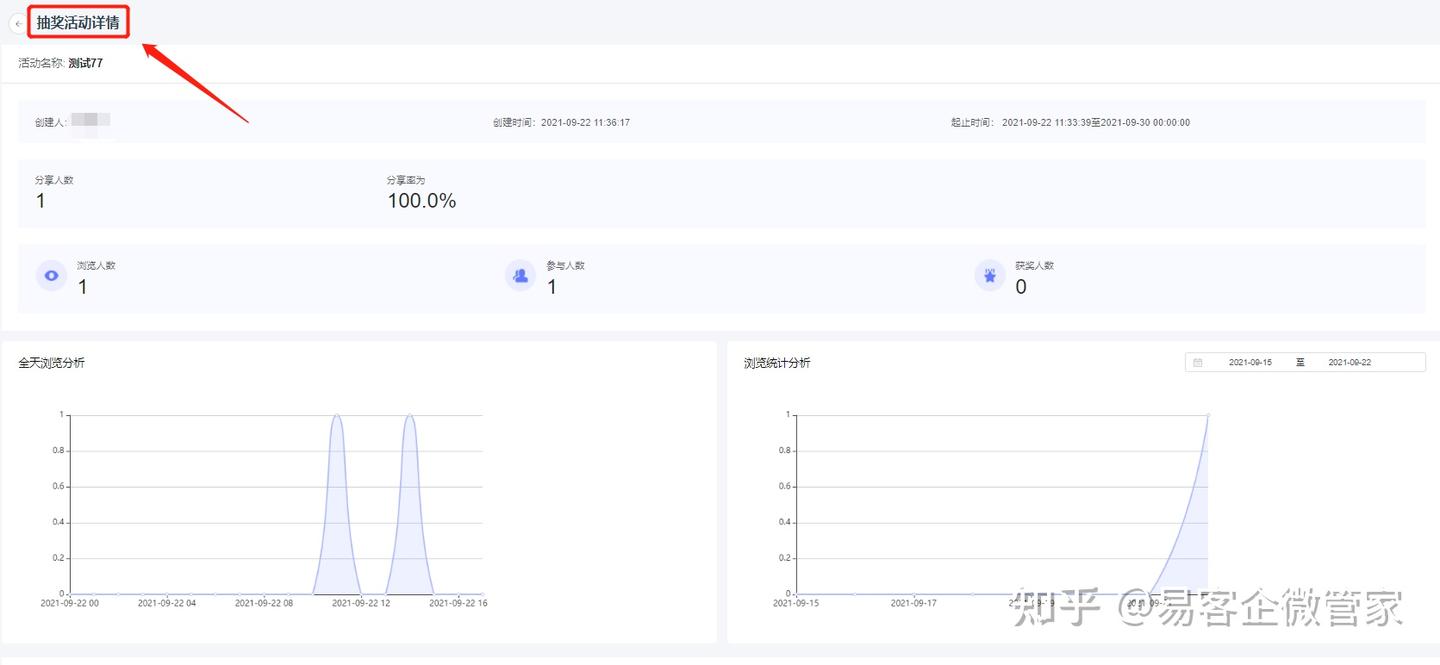
Task: Click the person icon for 参与人数
Action: [520, 276]
